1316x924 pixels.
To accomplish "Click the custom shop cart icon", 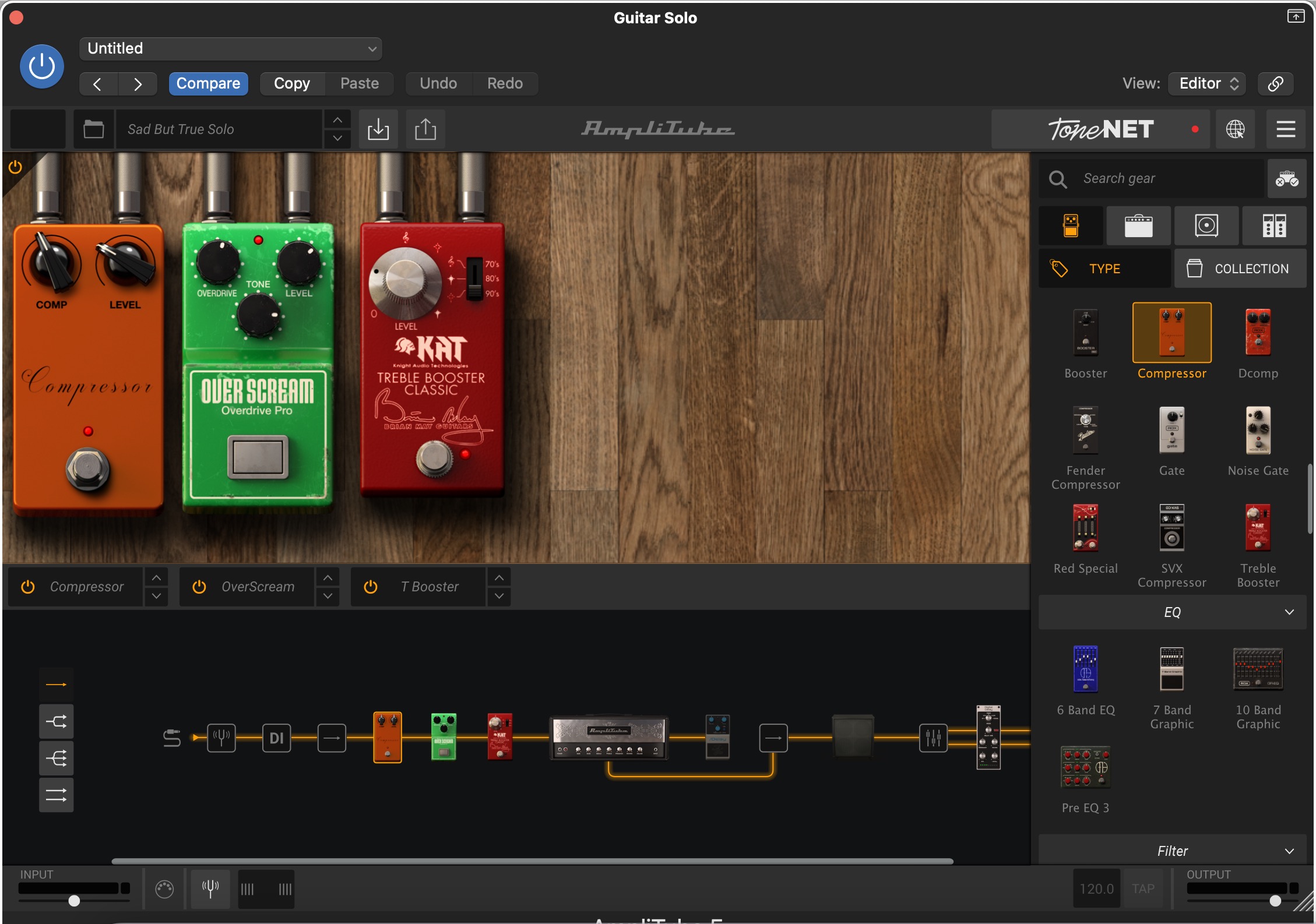I will pos(1287,179).
